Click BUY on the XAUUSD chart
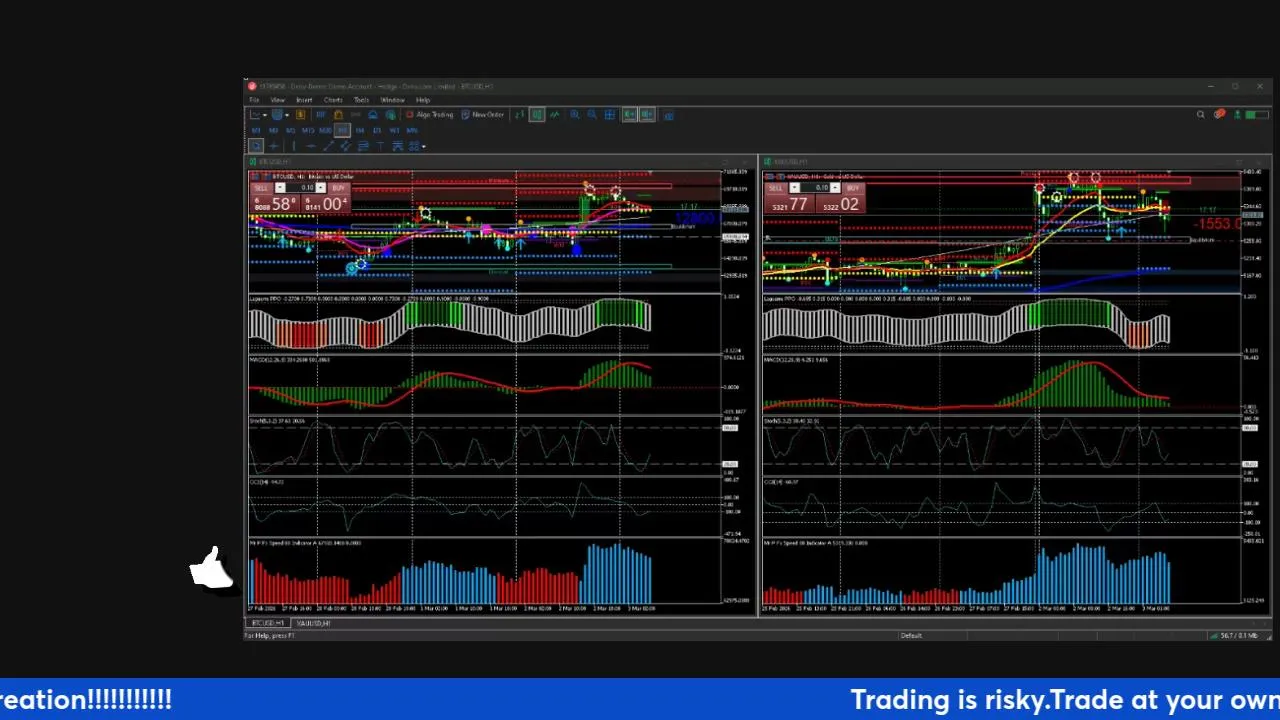 [x=853, y=188]
